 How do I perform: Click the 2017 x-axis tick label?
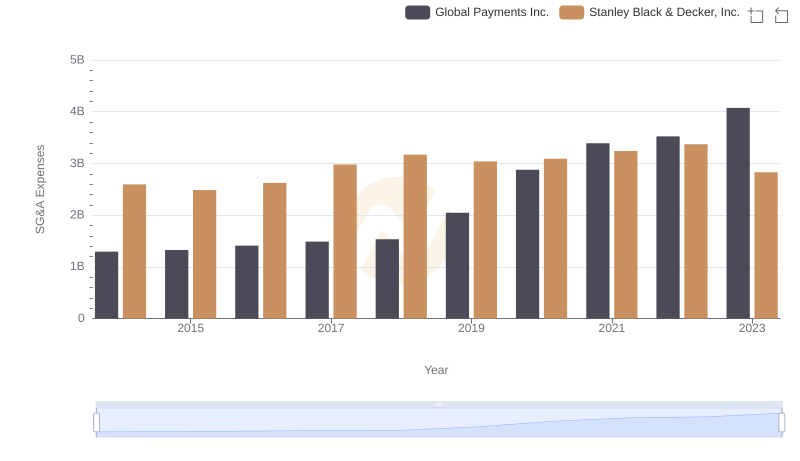(331, 328)
